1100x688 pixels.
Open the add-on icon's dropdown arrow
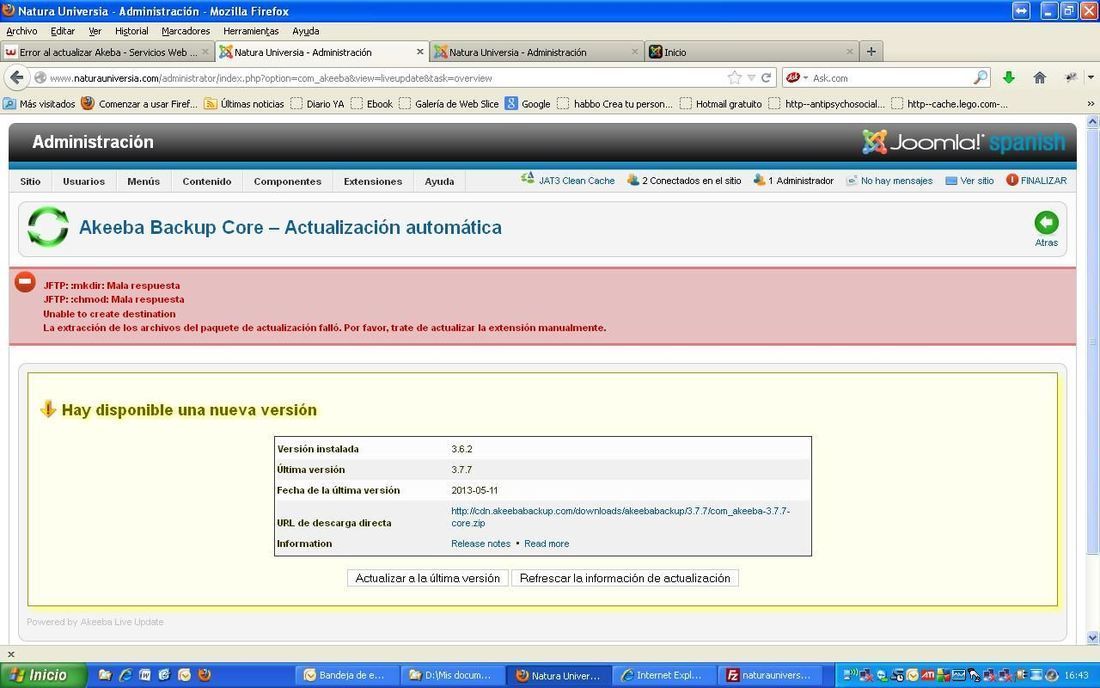[1091, 78]
